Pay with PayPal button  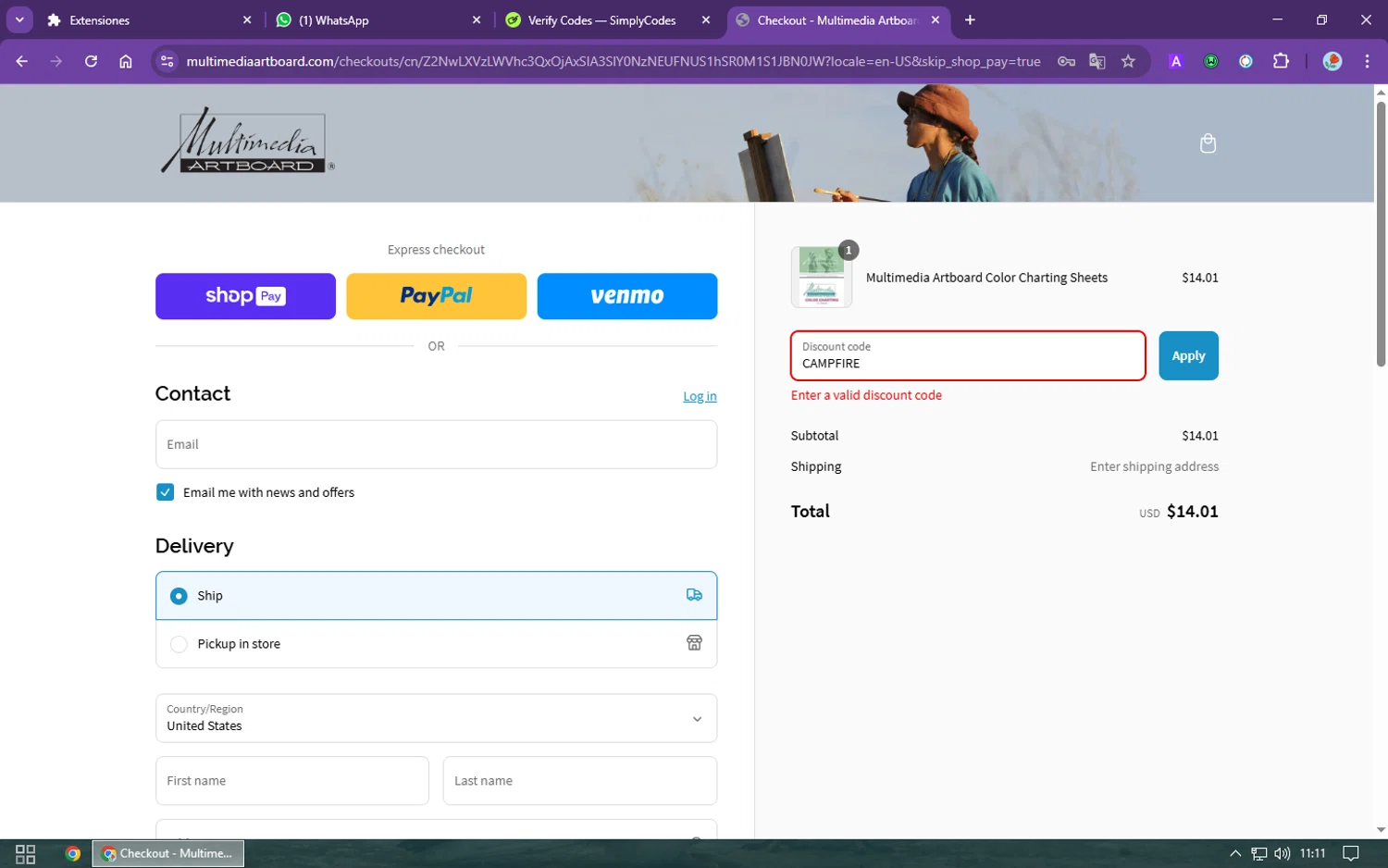436,296
